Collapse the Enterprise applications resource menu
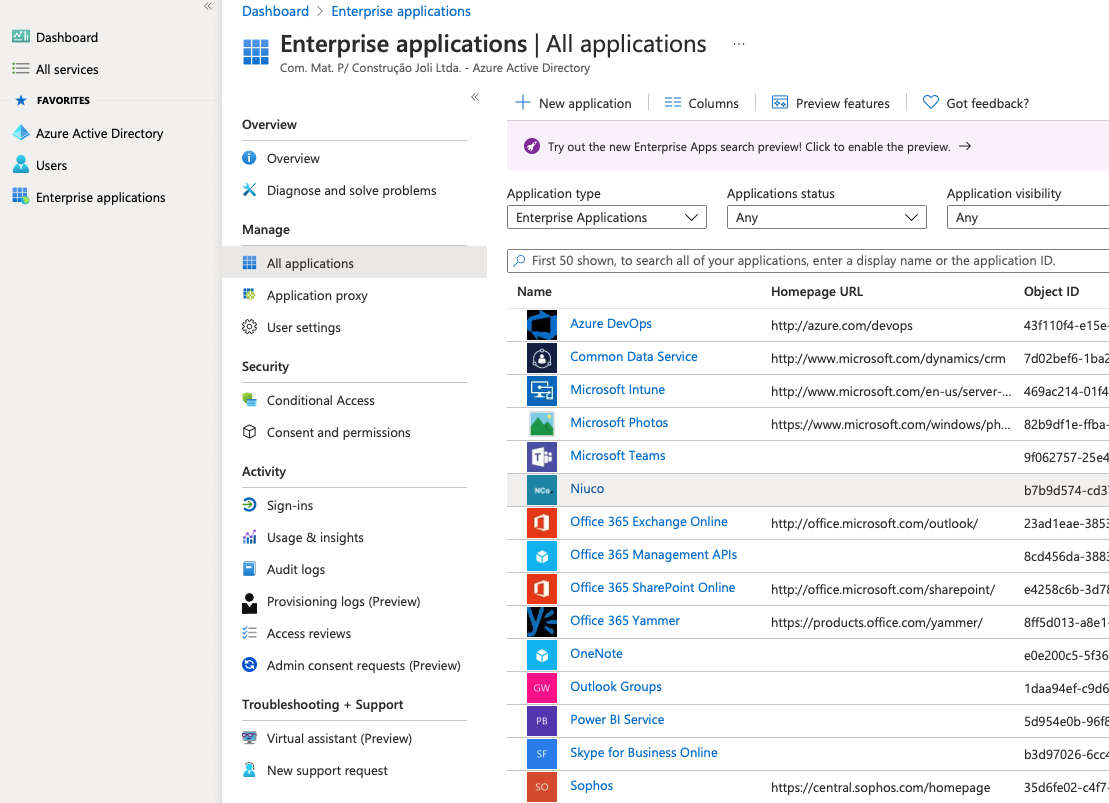Viewport: 1109px width, 803px height. [475, 97]
